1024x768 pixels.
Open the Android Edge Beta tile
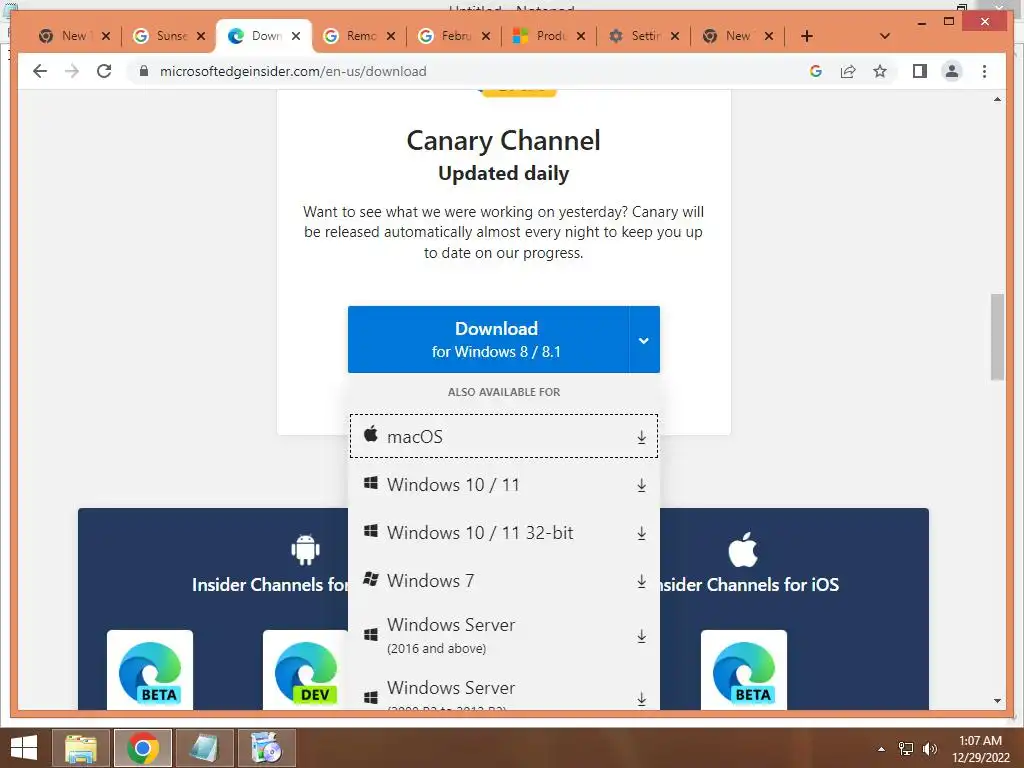click(x=150, y=669)
